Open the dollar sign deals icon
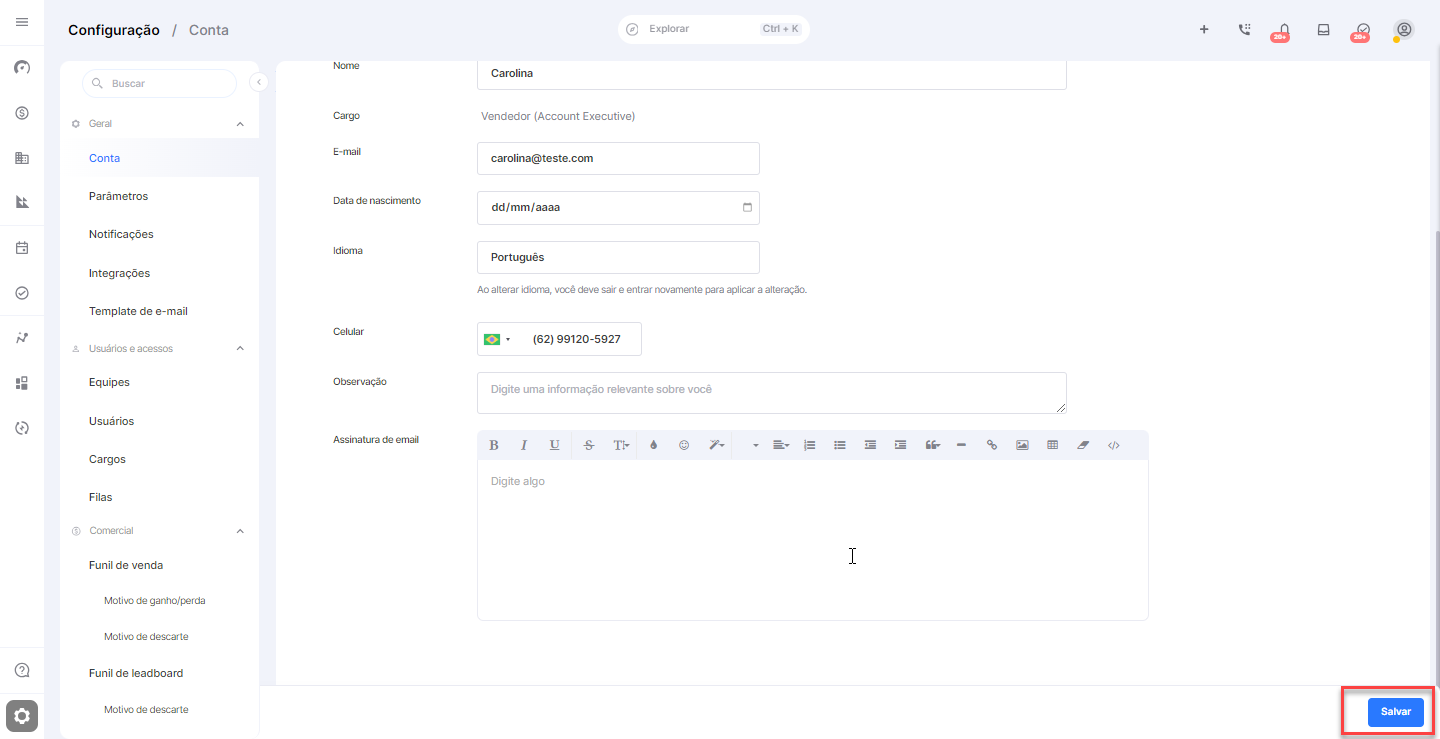Viewport: 1440px width, 739px height. point(22,113)
